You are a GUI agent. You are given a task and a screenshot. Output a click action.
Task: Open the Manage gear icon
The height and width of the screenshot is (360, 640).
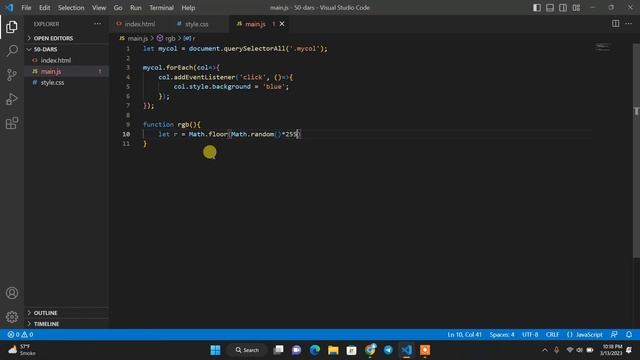click(x=12, y=317)
